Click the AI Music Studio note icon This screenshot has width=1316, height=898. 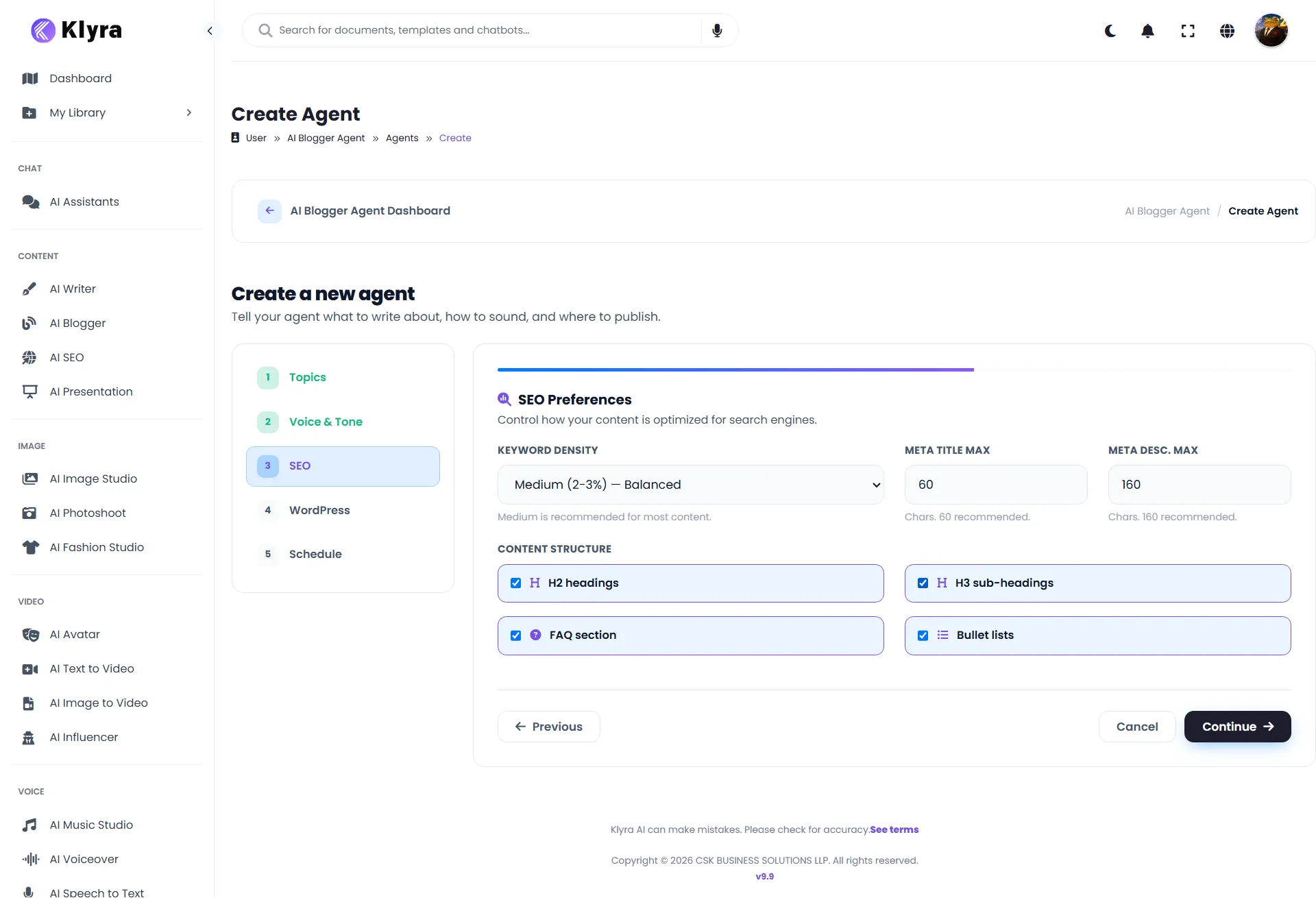click(29, 825)
